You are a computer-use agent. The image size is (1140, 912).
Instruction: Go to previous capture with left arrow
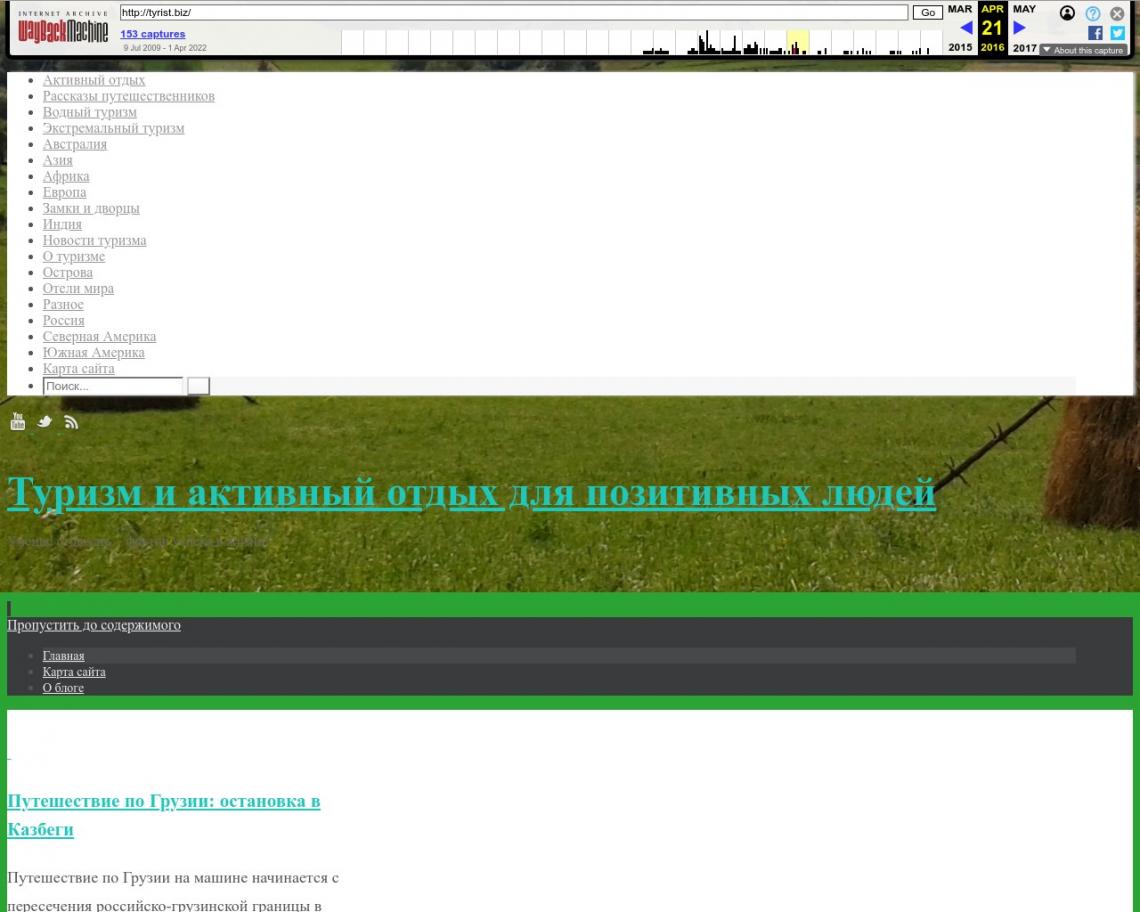(966, 28)
